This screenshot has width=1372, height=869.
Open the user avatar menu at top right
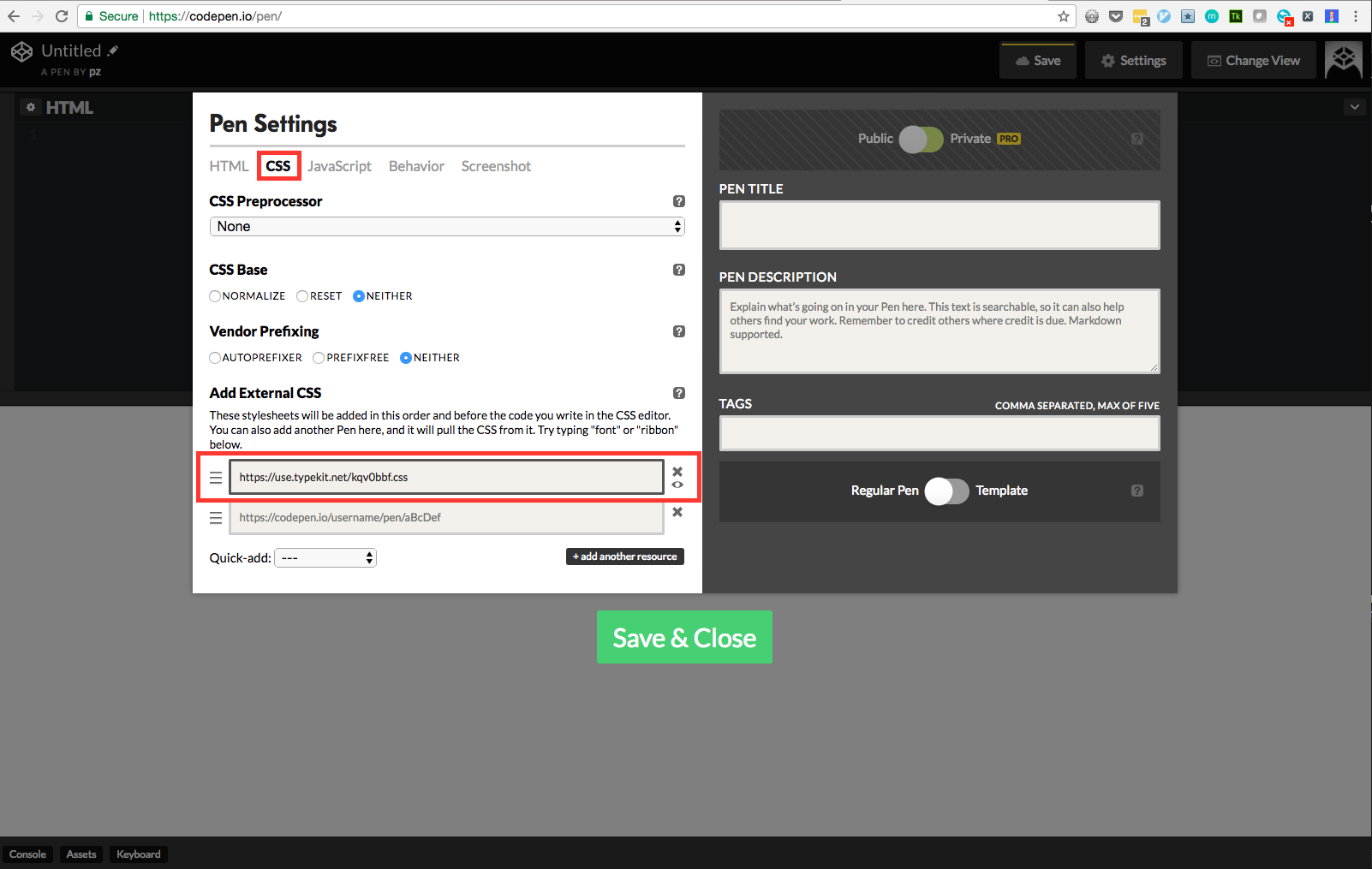click(1343, 60)
